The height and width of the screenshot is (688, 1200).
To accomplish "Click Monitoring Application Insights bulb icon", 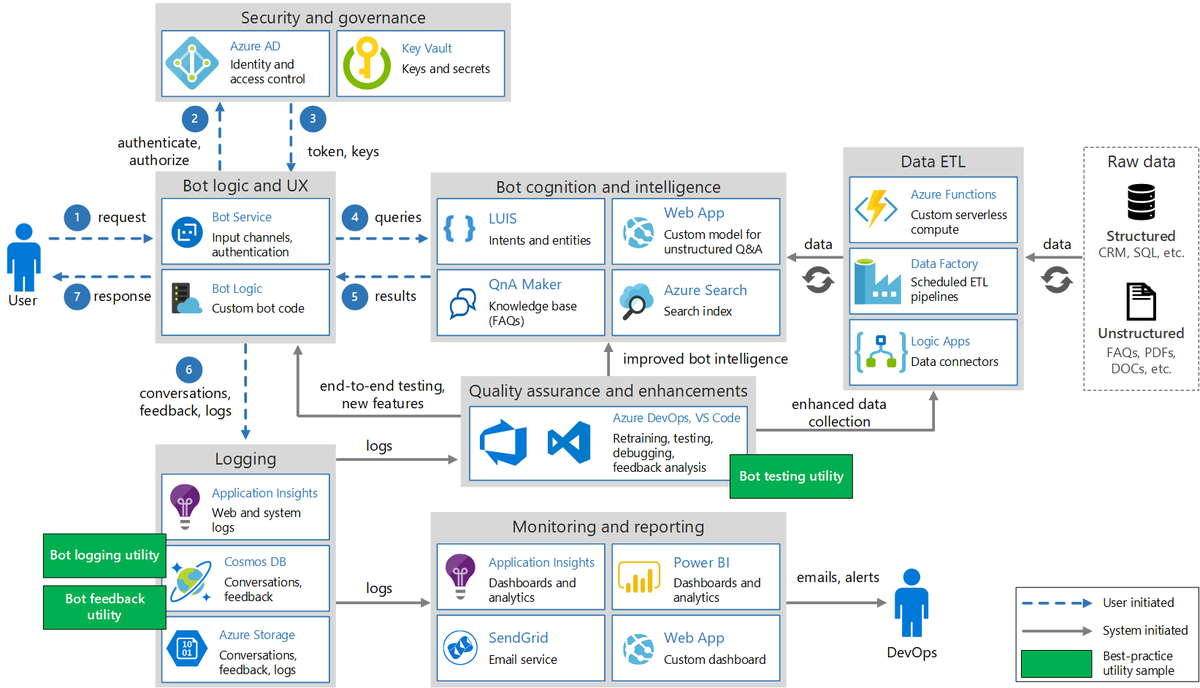I will pyautogui.click(x=461, y=577).
